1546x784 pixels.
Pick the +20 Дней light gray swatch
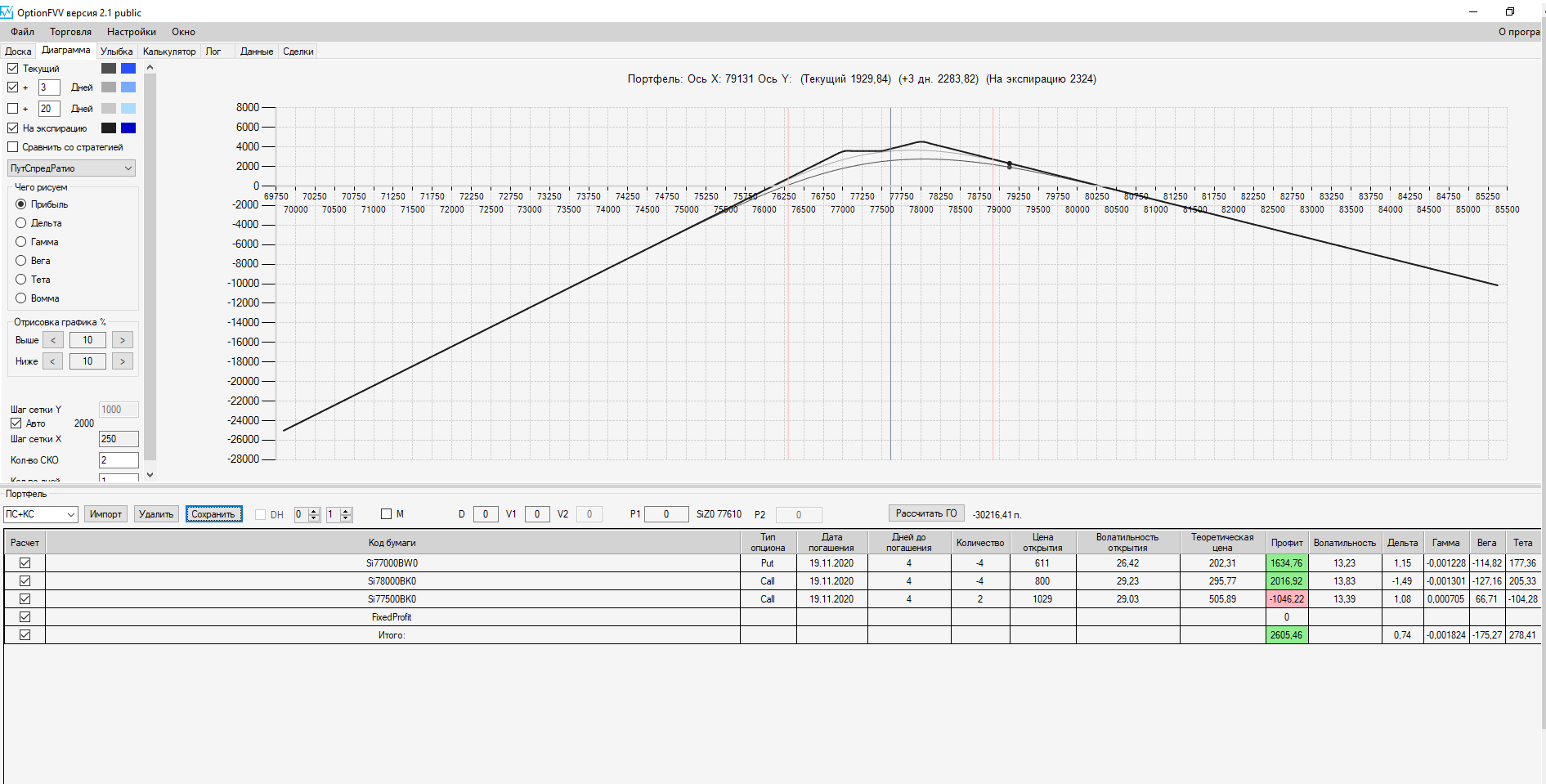(x=109, y=109)
